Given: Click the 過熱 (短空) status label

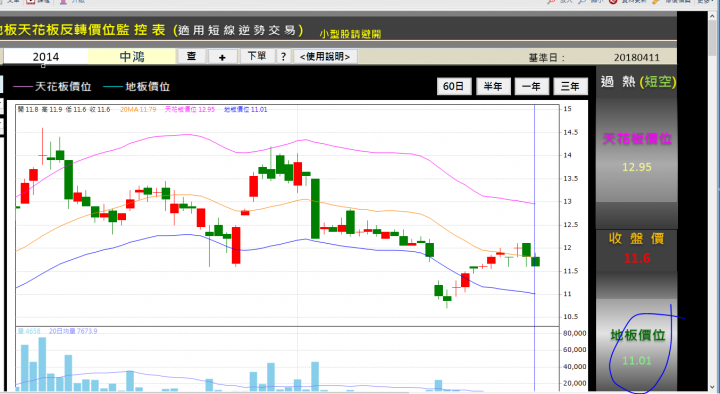Looking at the screenshot, I should [x=638, y=82].
